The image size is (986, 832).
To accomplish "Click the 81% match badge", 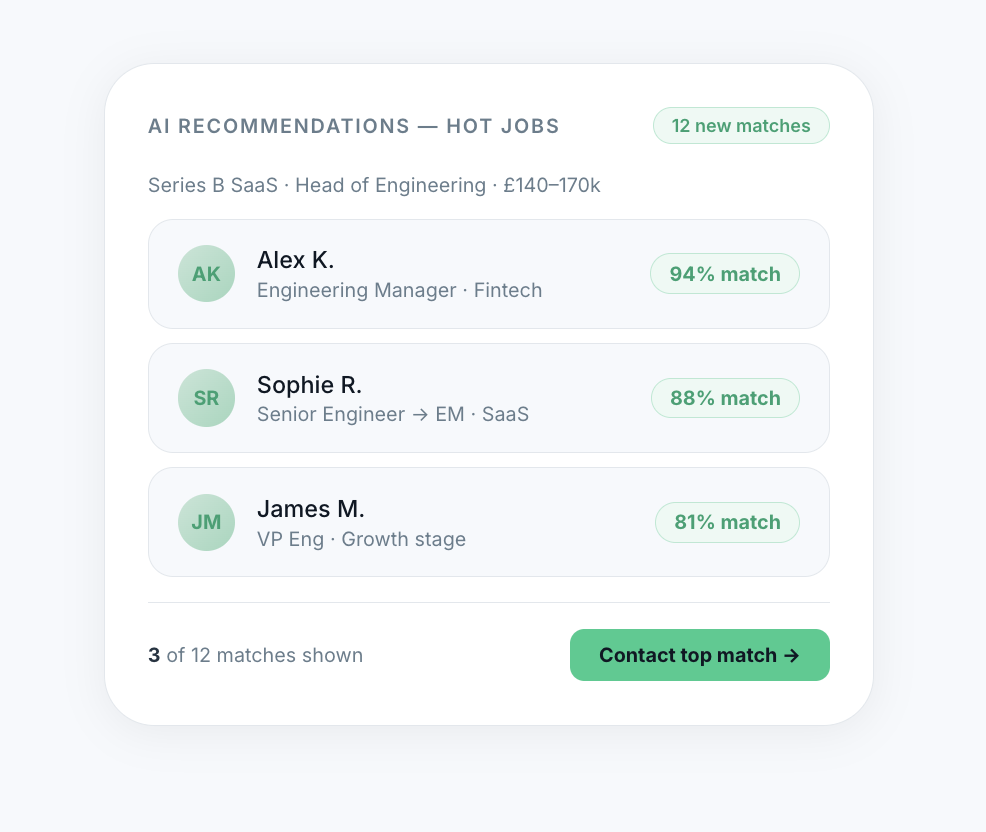I will [x=727, y=522].
